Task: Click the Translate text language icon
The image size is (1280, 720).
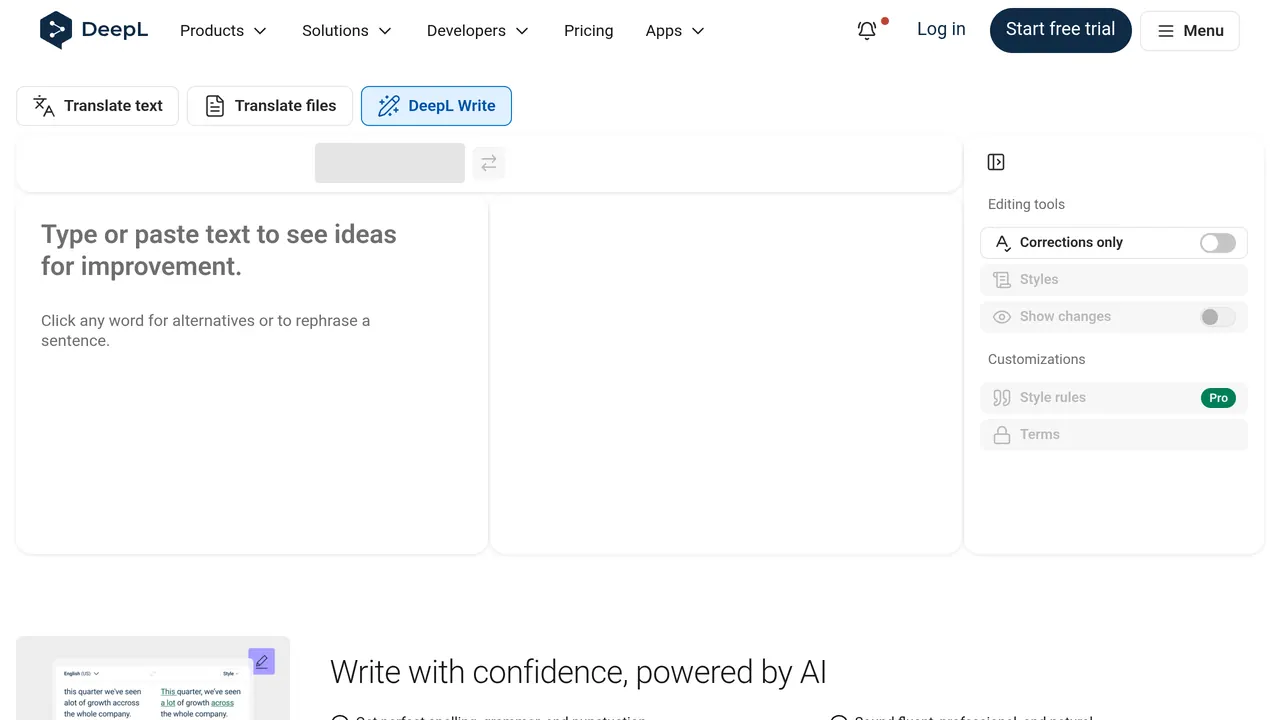Action: (x=44, y=106)
